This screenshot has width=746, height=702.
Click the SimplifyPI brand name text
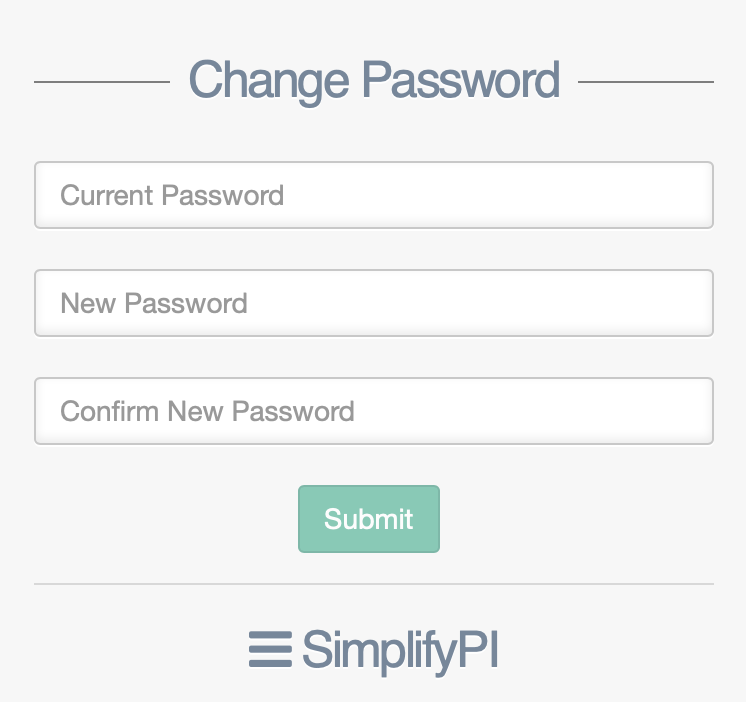400,651
